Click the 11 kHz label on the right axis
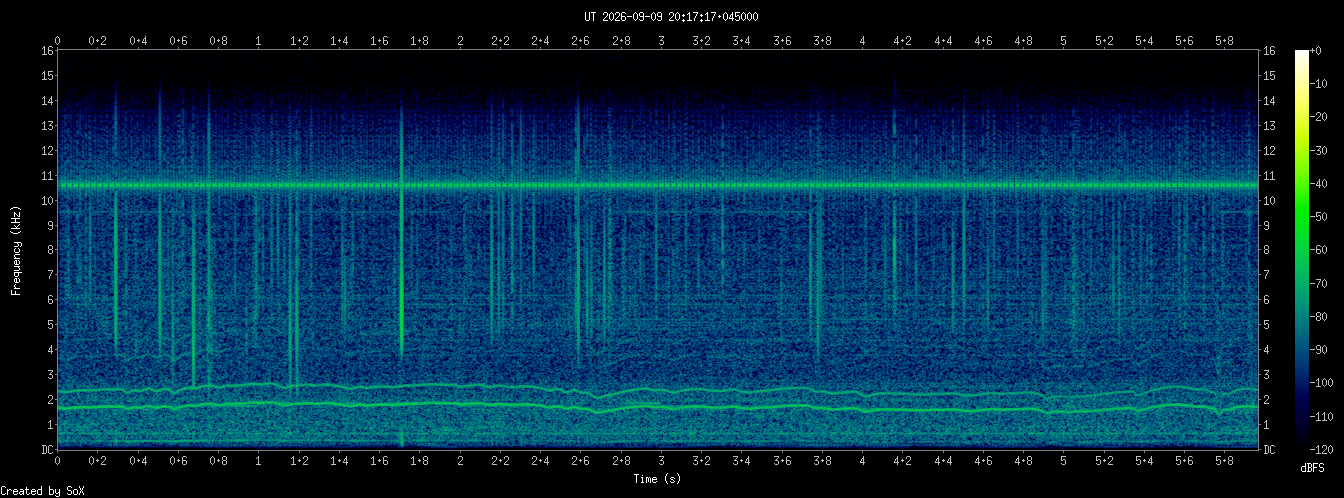1344x498 pixels. (x=1269, y=176)
